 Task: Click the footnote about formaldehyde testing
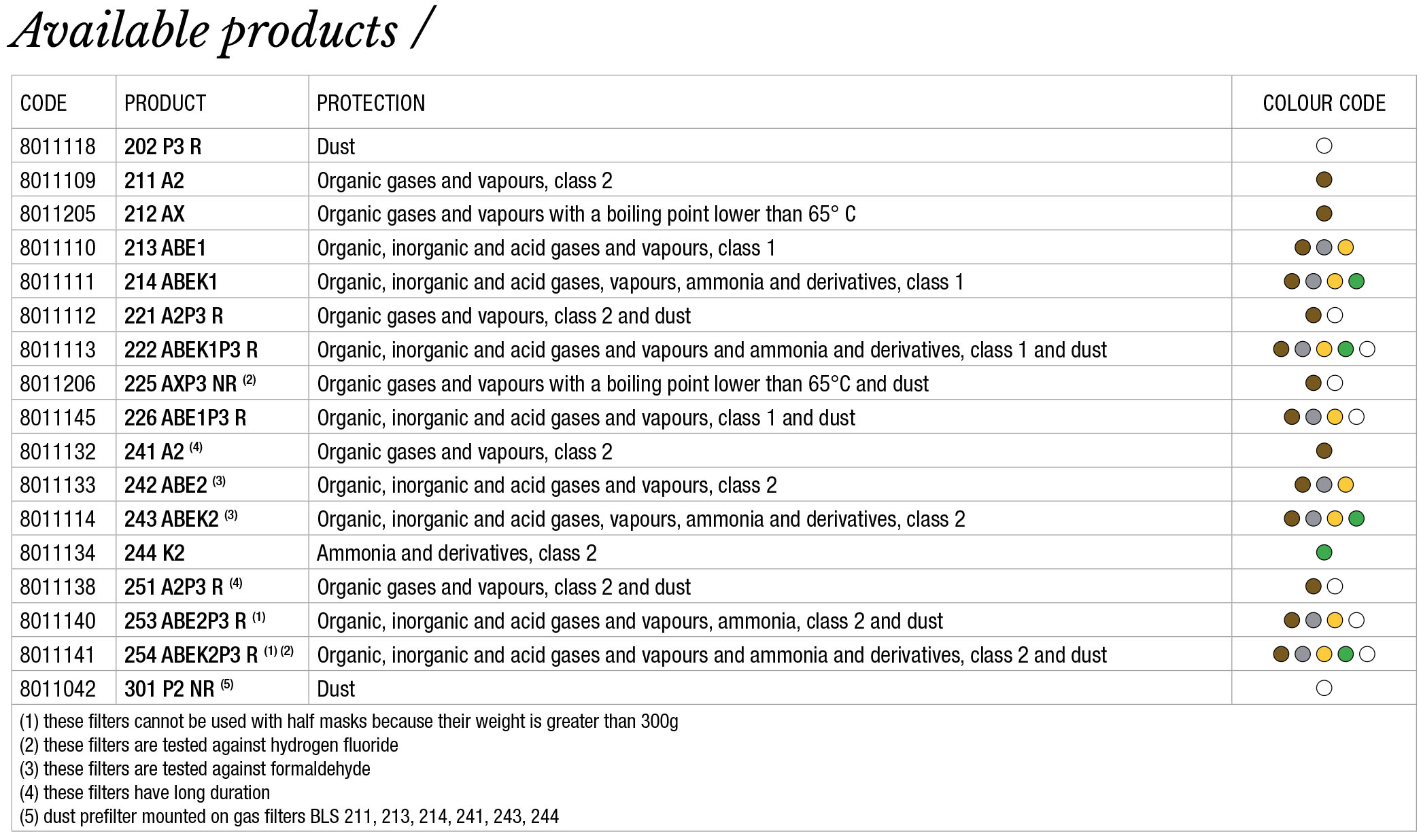195,769
